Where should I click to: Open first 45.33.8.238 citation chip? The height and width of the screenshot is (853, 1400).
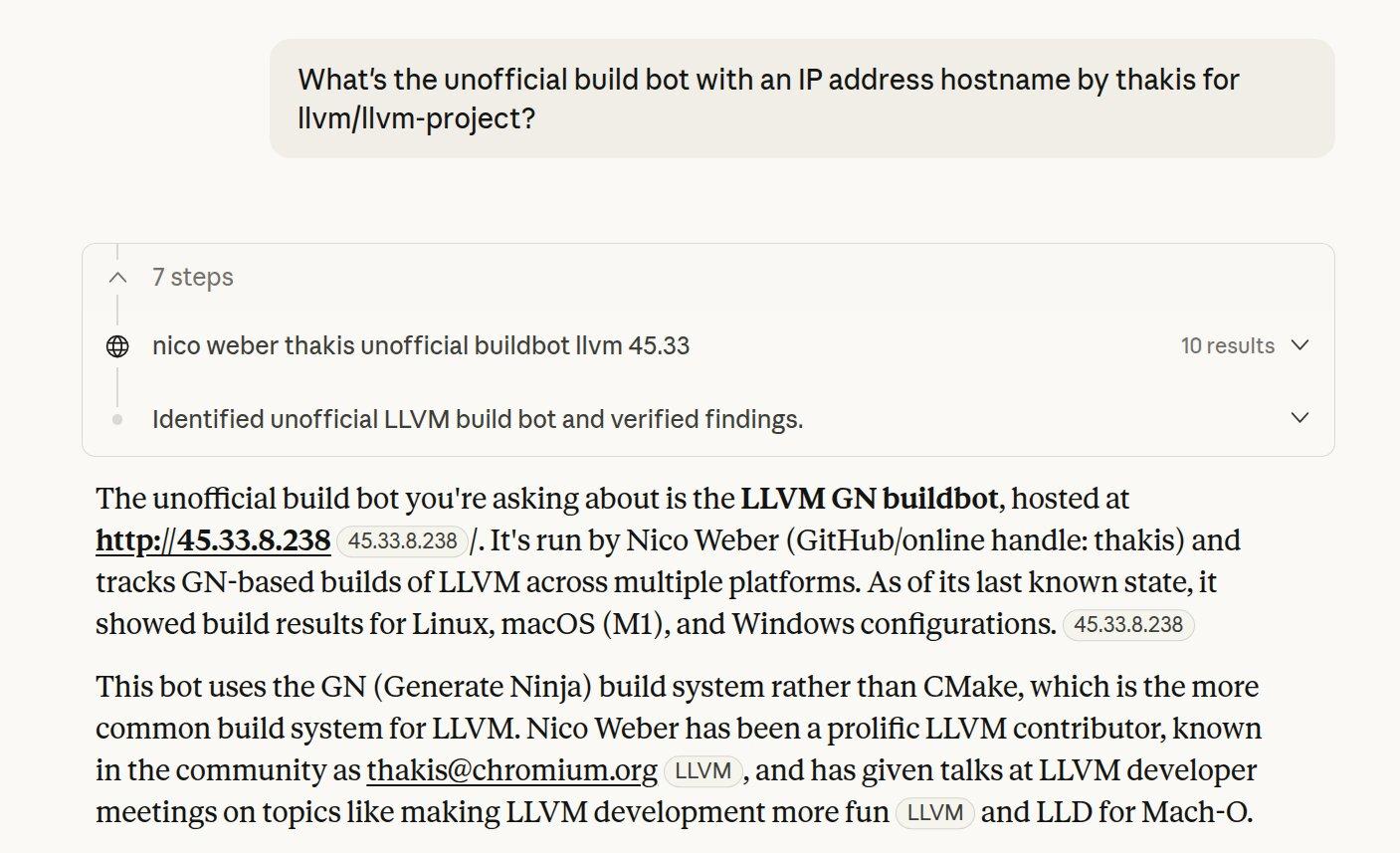402,541
